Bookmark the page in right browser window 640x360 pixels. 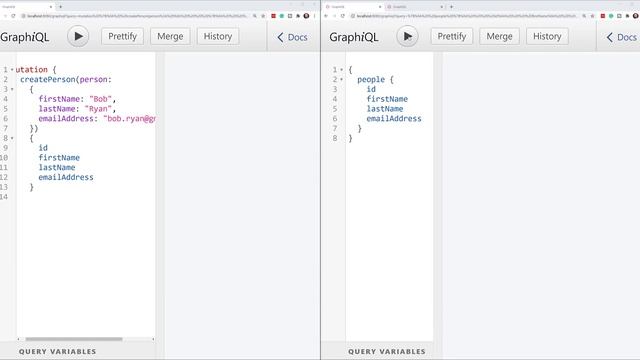click(593, 16)
